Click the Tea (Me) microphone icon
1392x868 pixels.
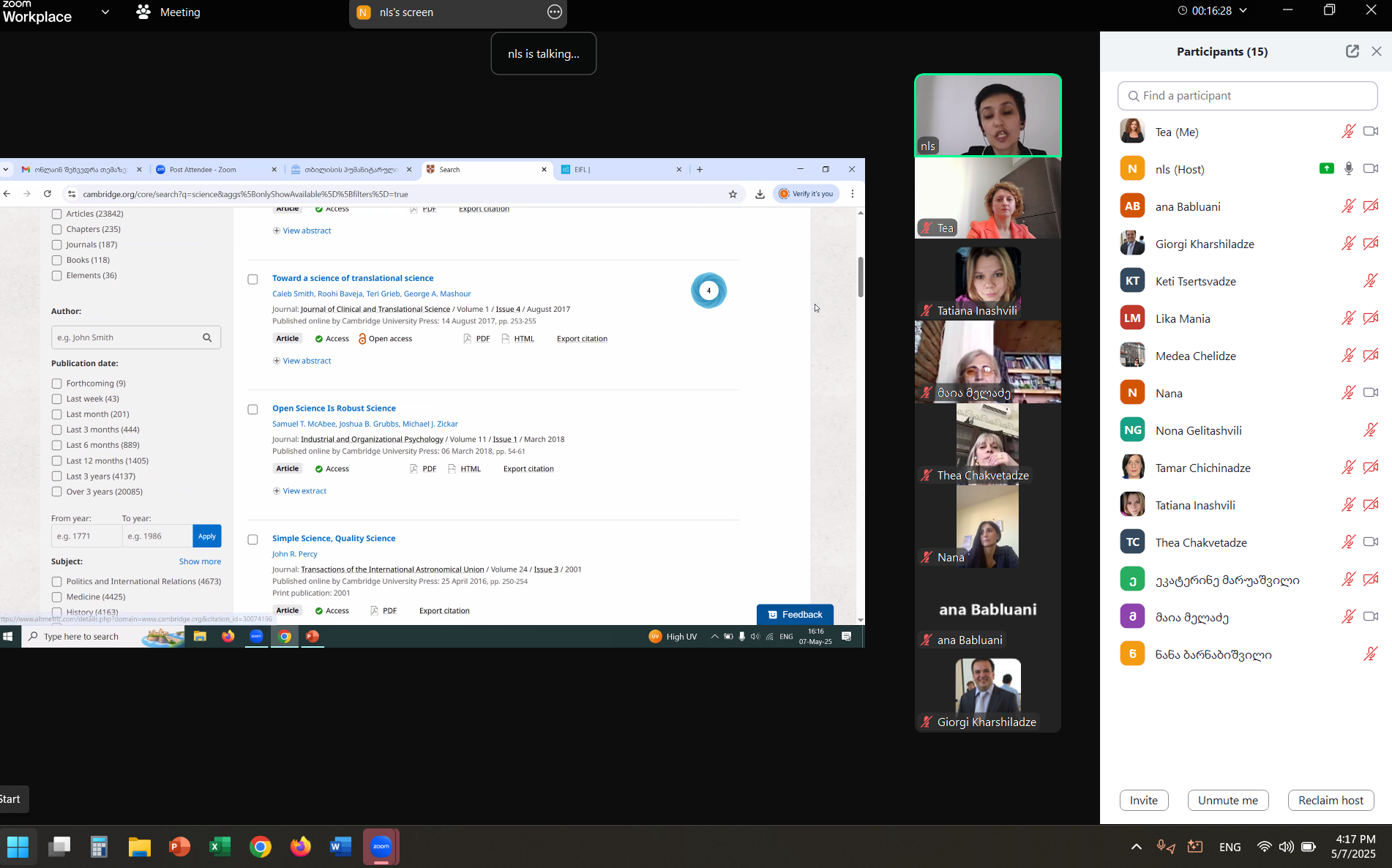(1348, 132)
